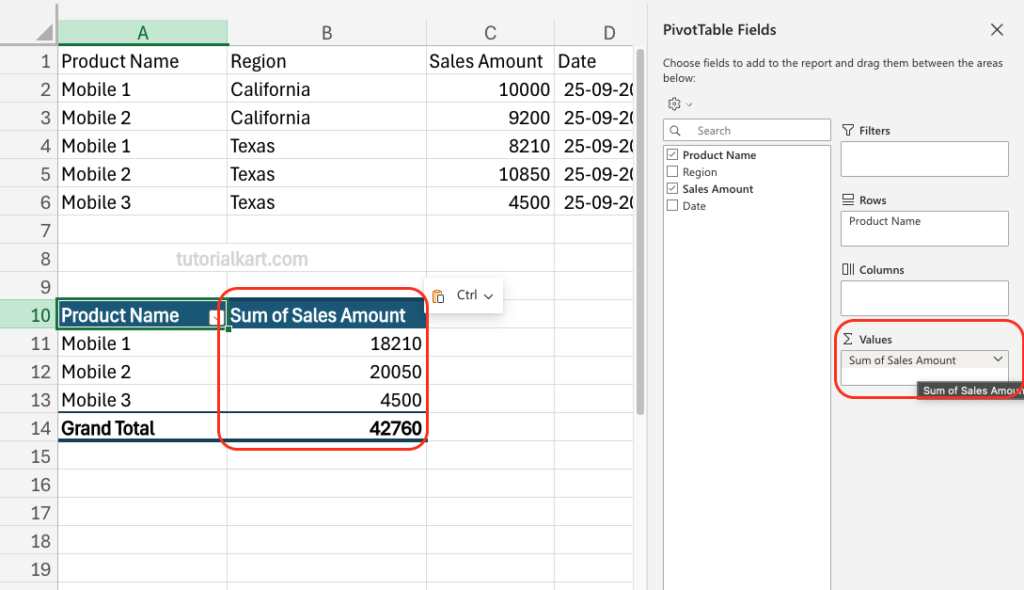Open the gear icon's dropdown arrow
This screenshot has height=590, width=1024.
click(x=688, y=104)
